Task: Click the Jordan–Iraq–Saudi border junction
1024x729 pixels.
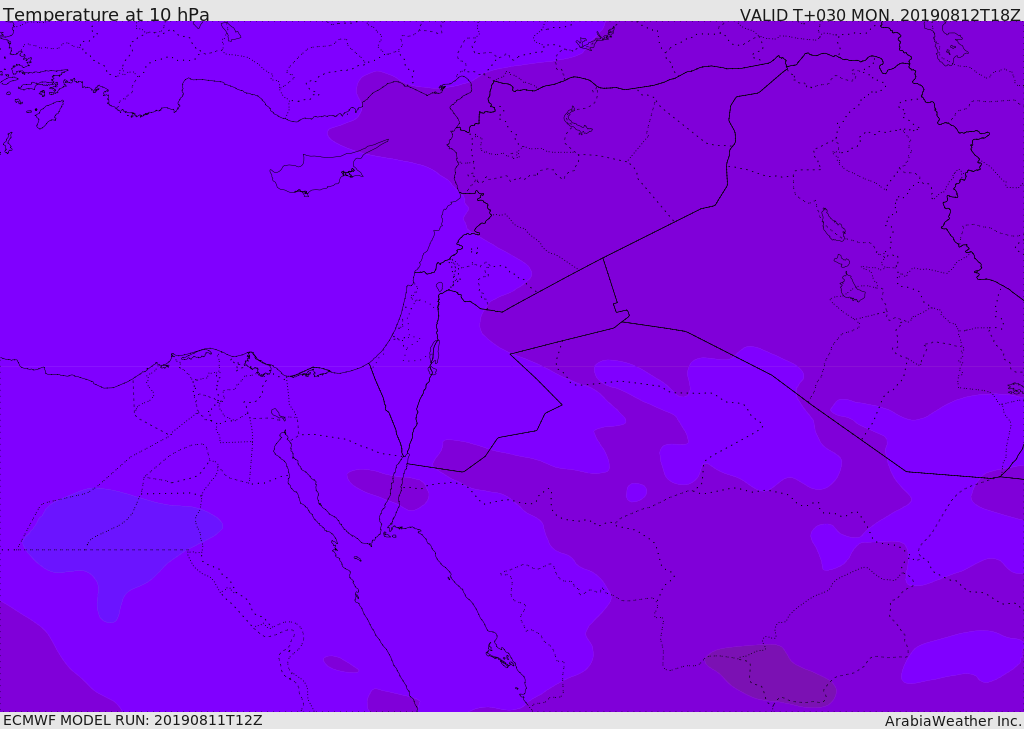Action: [x=622, y=321]
